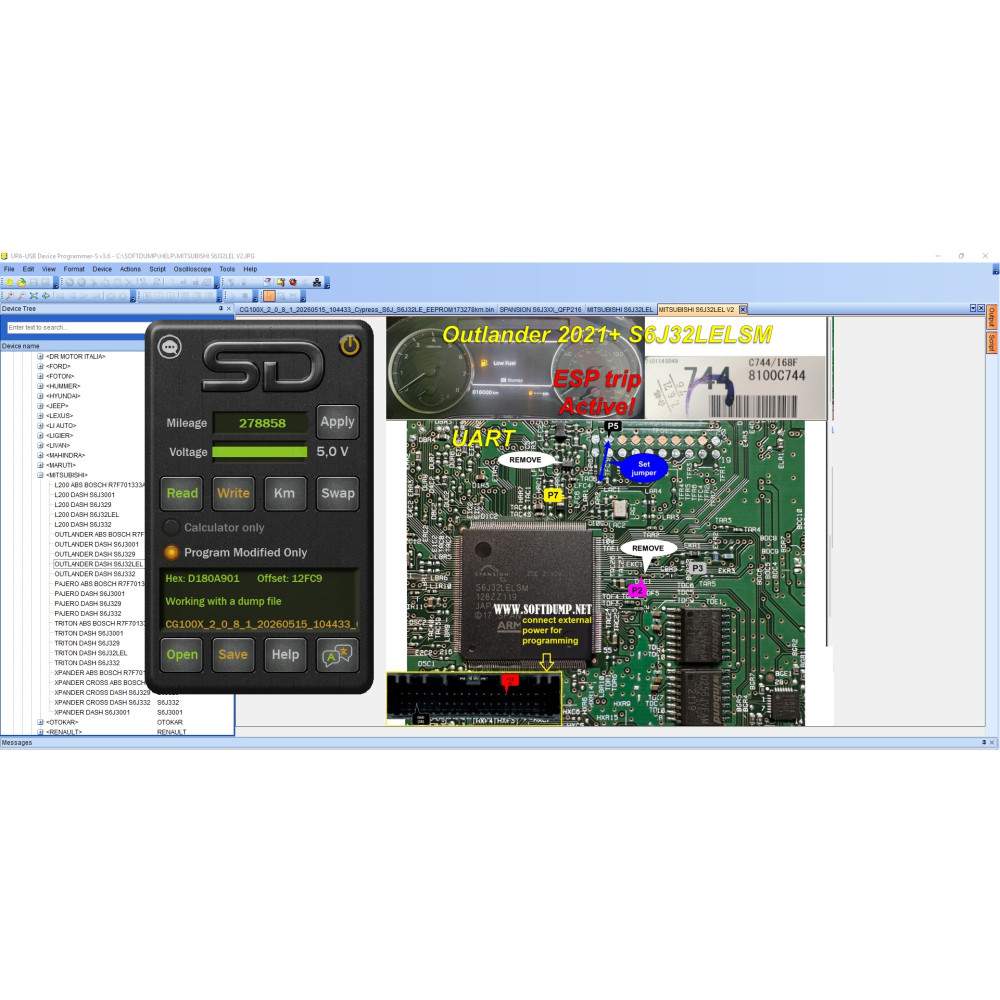The width and height of the screenshot is (1000, 1000).
Task: Click the Mileage value field 278858
Action: tap(260, 423)
